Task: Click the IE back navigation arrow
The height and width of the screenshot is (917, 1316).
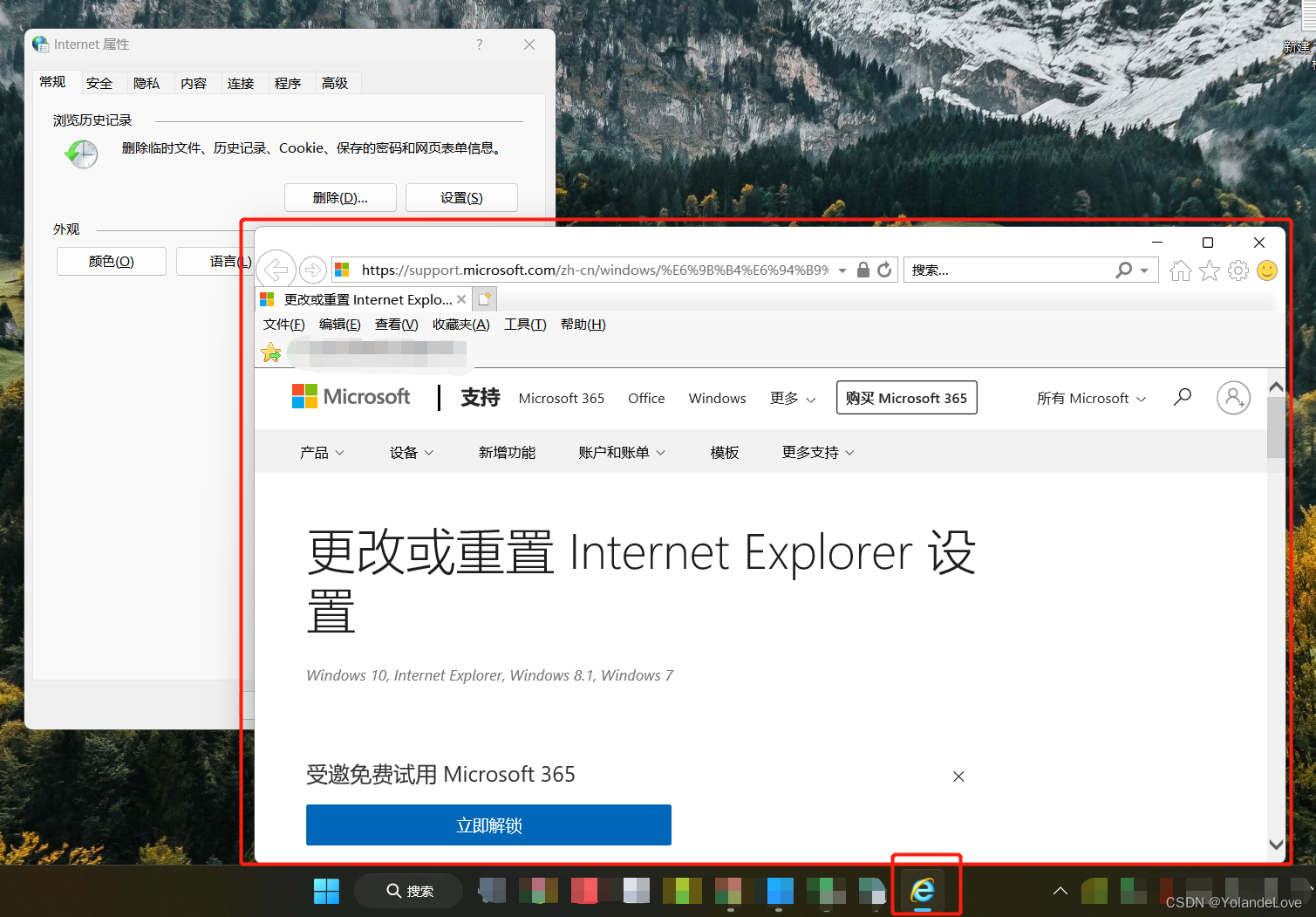Action: point(276,270)
